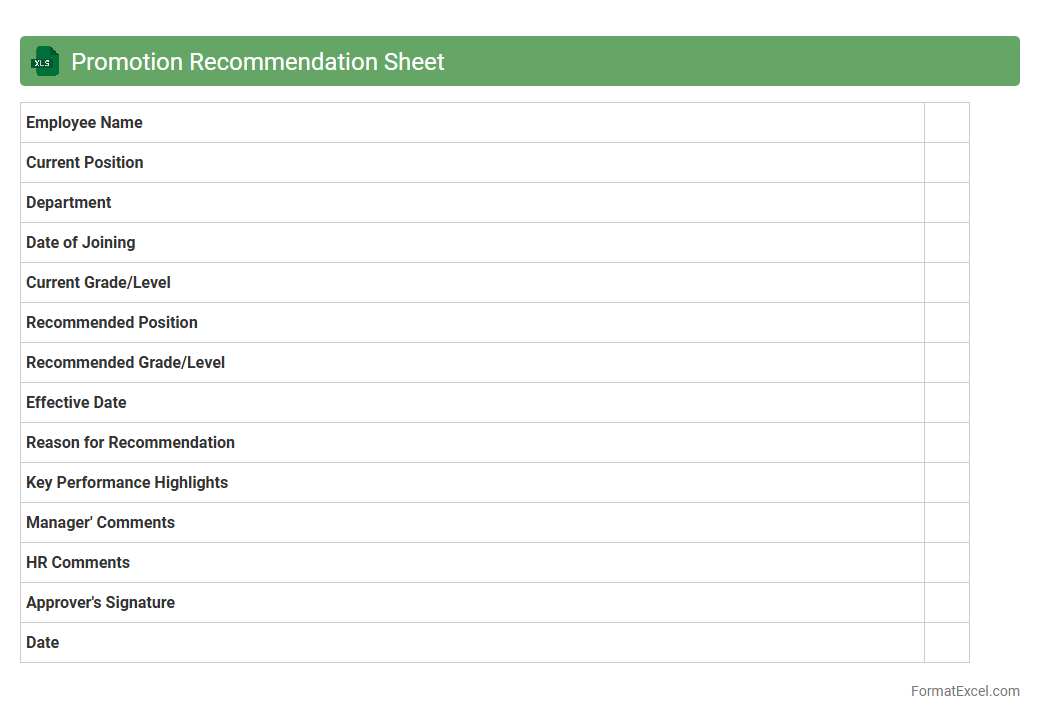This screenshot has width=1040, height=720.
Task: Click the blank cell for Reason for Recommendation
Action: [946, 443]
